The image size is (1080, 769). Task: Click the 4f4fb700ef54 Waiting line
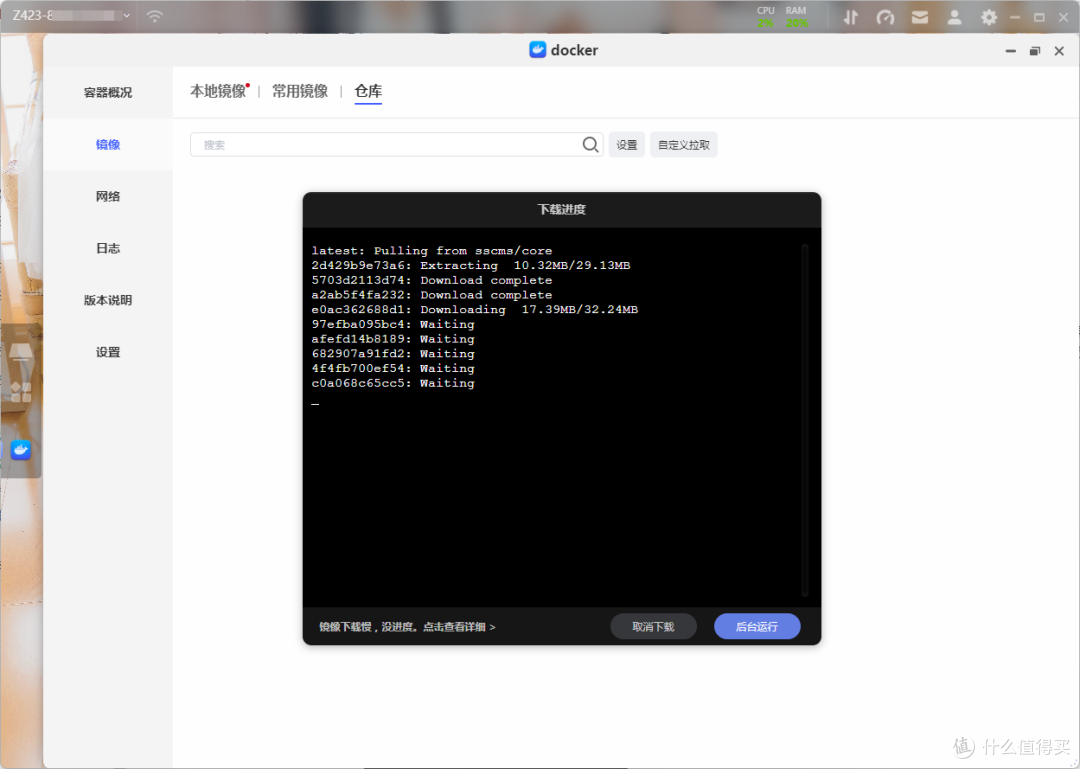tap(393, 369)
